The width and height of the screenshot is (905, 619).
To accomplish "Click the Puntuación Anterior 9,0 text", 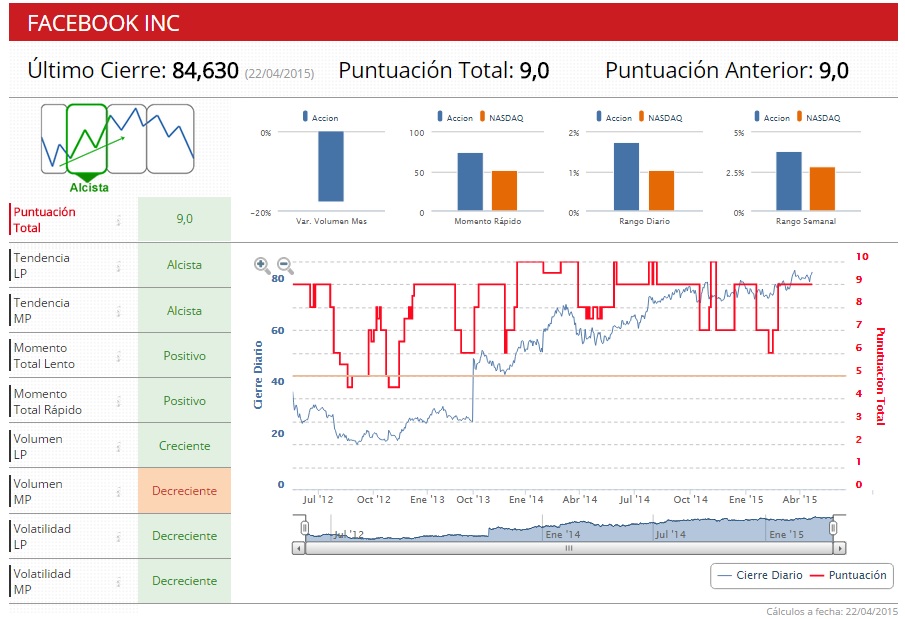I will [x=727, y=70].
